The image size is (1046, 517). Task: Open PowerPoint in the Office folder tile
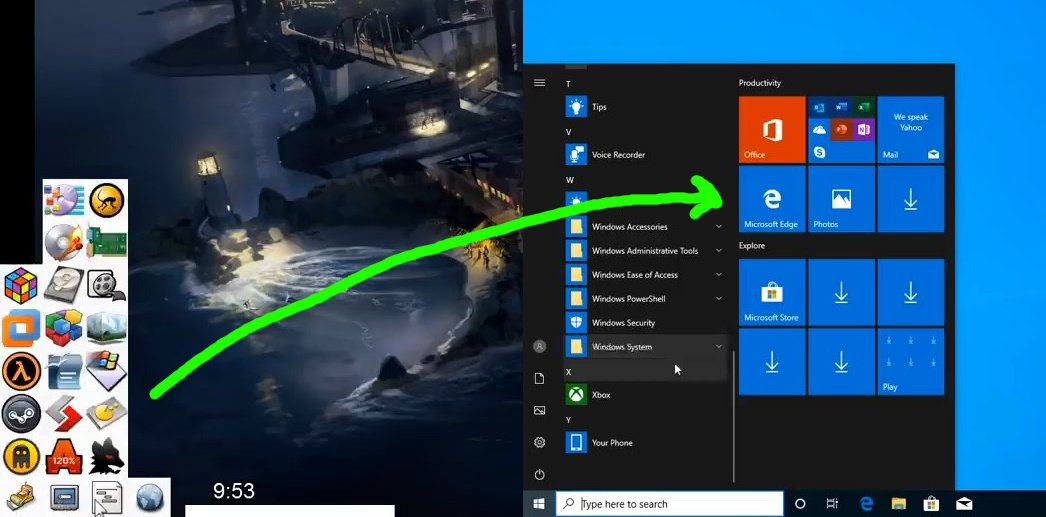tap(841, 129)
